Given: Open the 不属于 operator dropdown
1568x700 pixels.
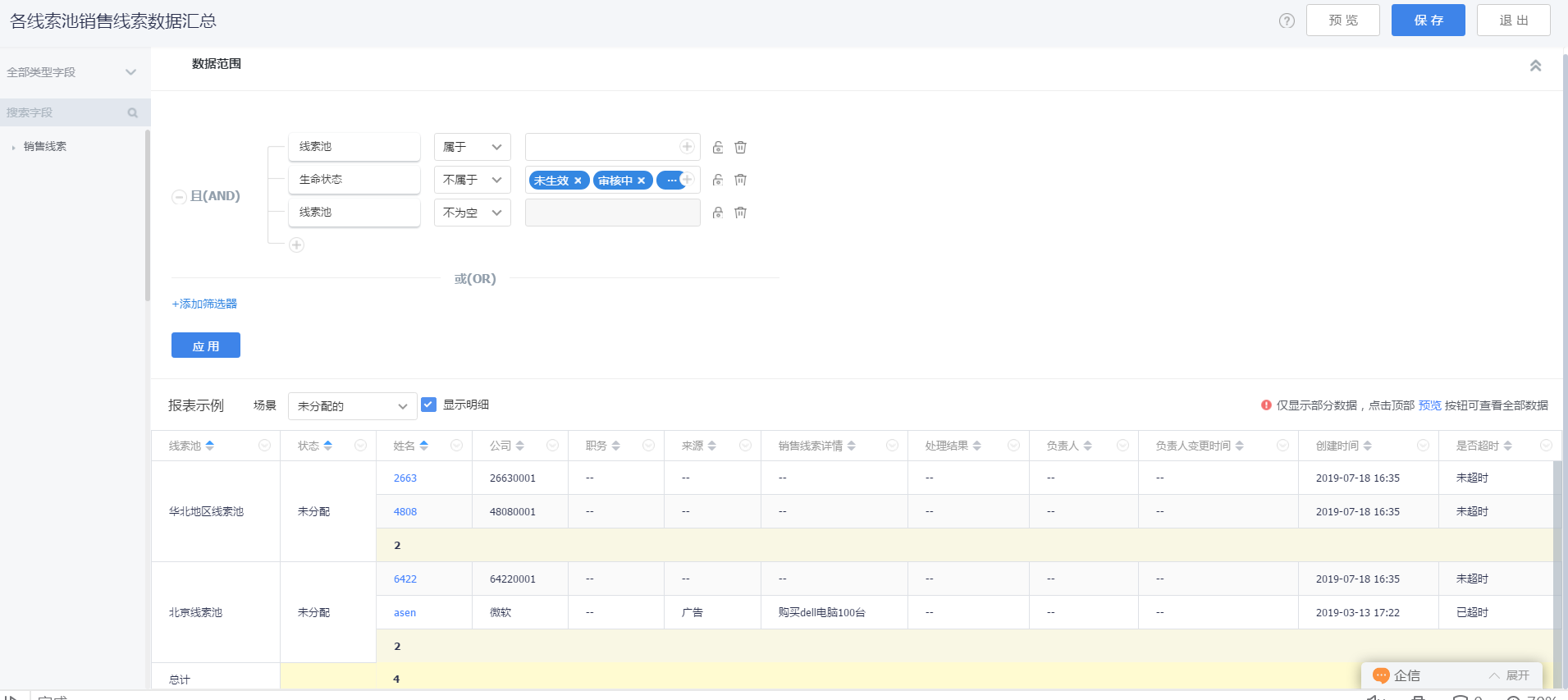Looking at the screenshot, I should [x=473, y=180].
